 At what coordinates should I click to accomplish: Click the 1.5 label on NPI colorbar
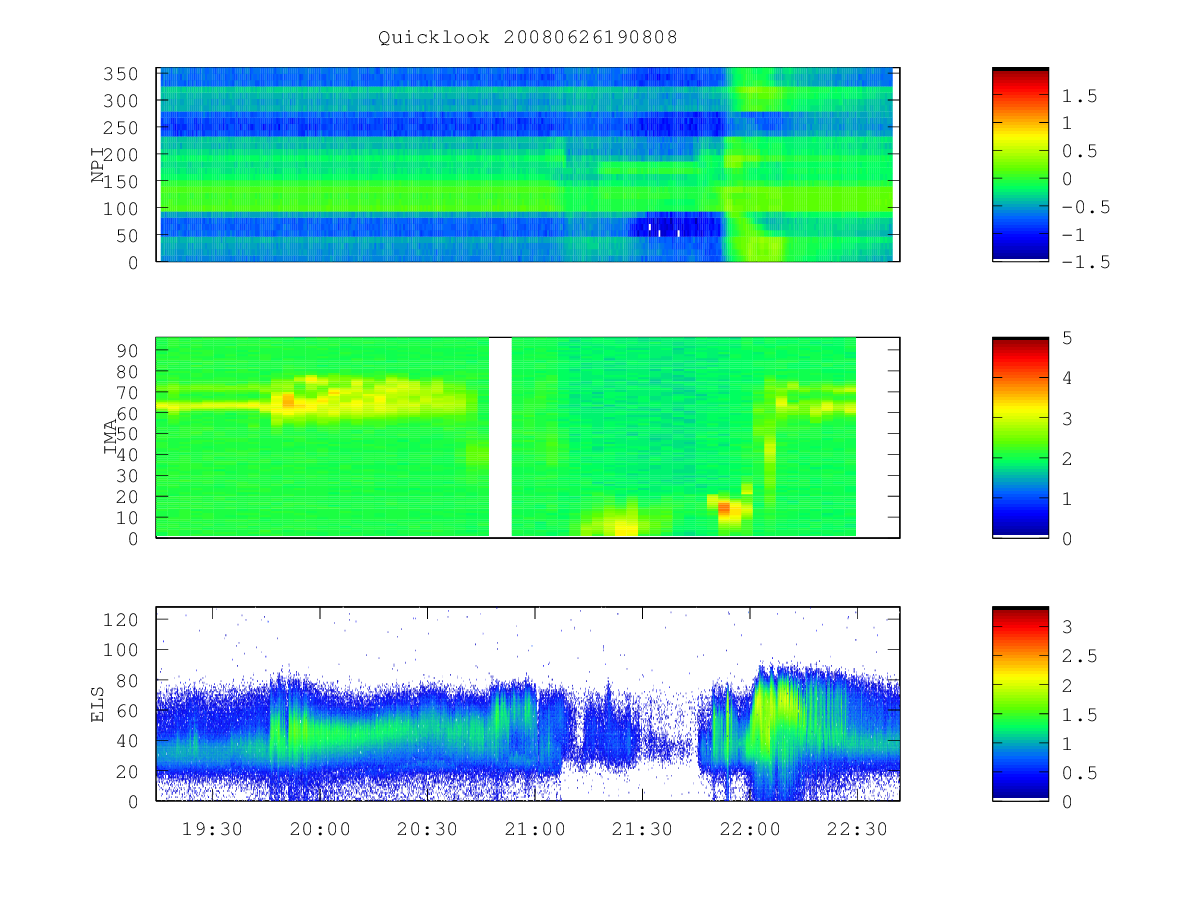[1081, 96]
